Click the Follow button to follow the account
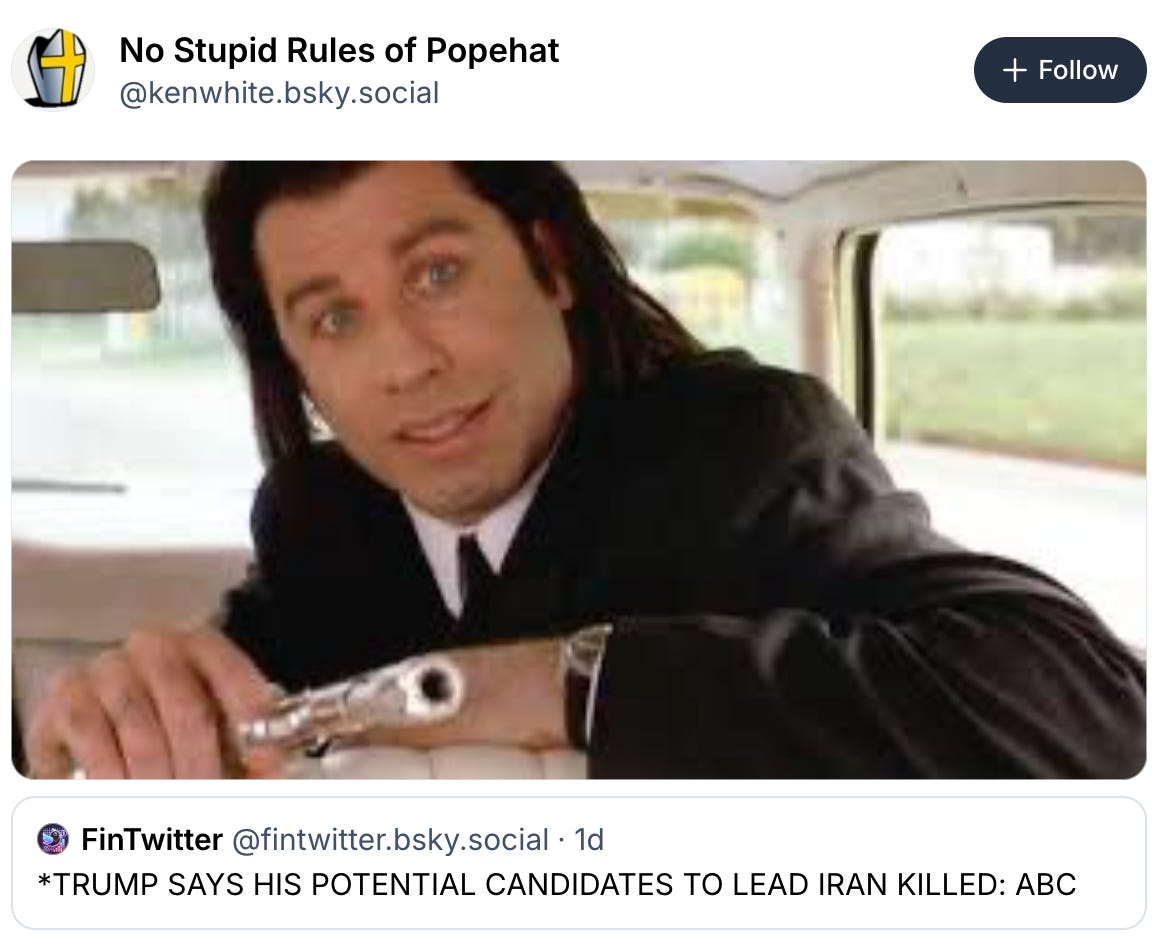Screen dimensions: 1162x942 pos(1060,70)
